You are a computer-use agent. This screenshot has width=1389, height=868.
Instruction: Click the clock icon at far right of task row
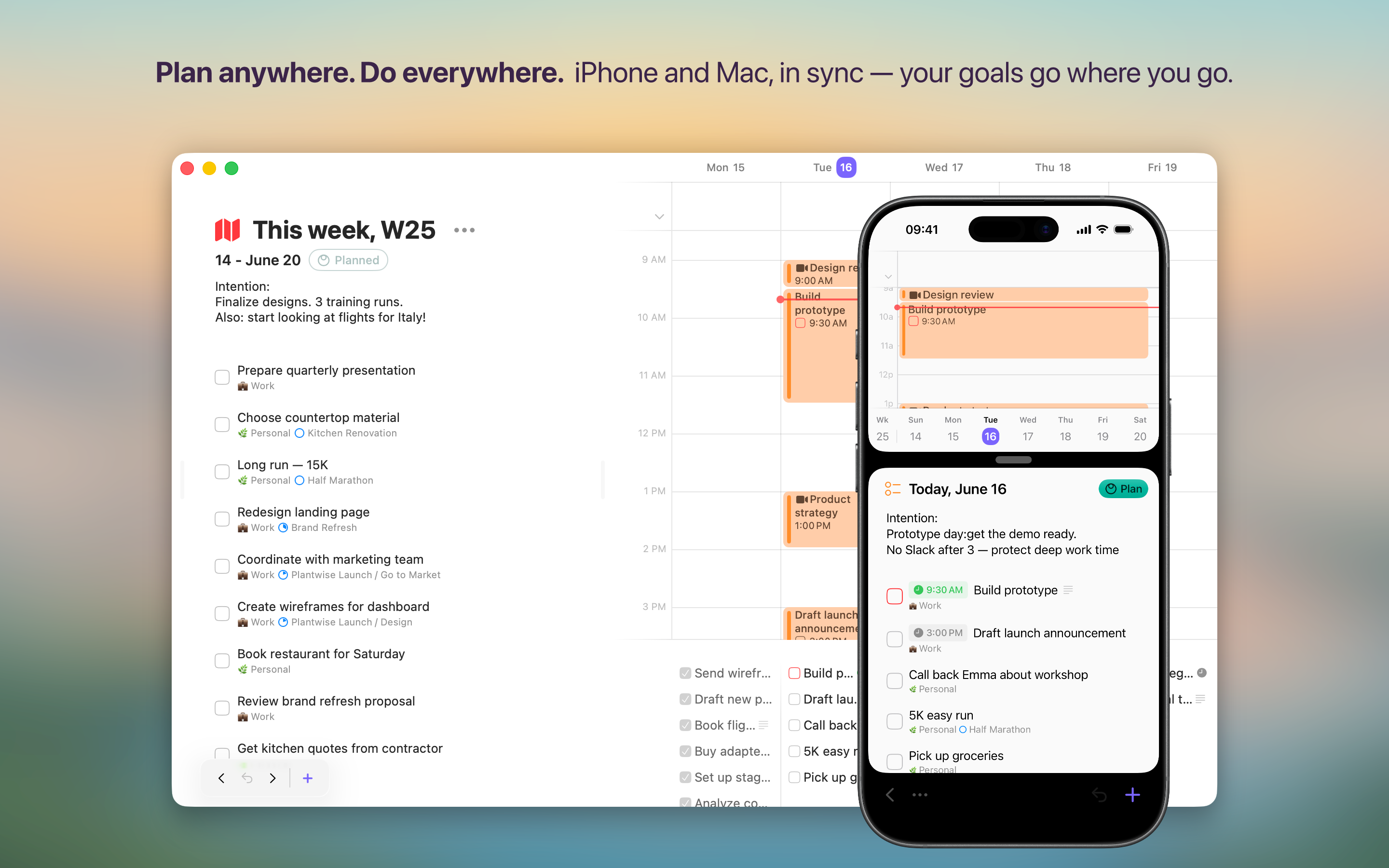tap(1202, 672)
